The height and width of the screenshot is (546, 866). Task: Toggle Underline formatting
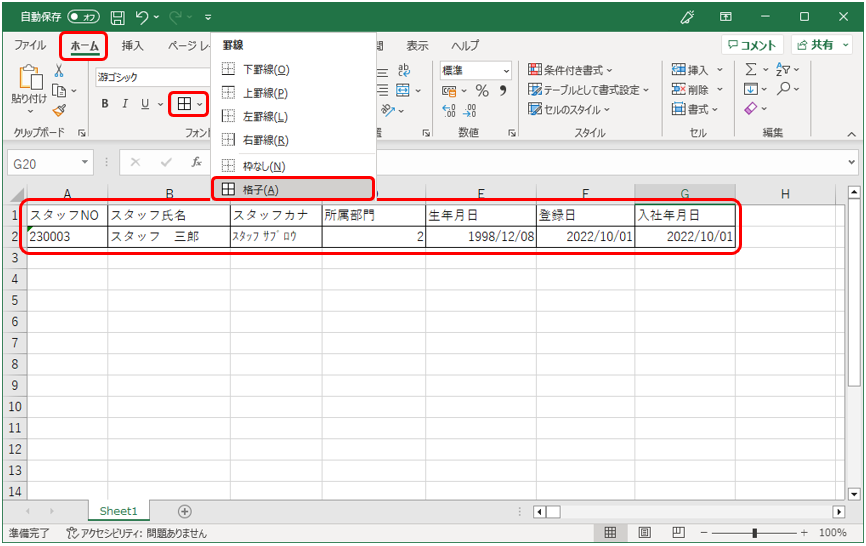coord(145,104)
